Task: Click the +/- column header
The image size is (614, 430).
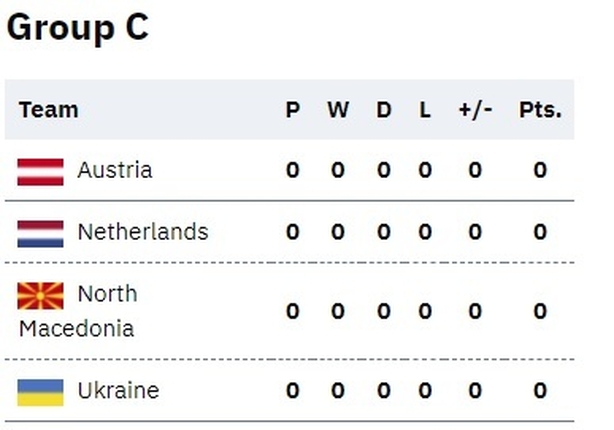Action: (x=475, y=110)
